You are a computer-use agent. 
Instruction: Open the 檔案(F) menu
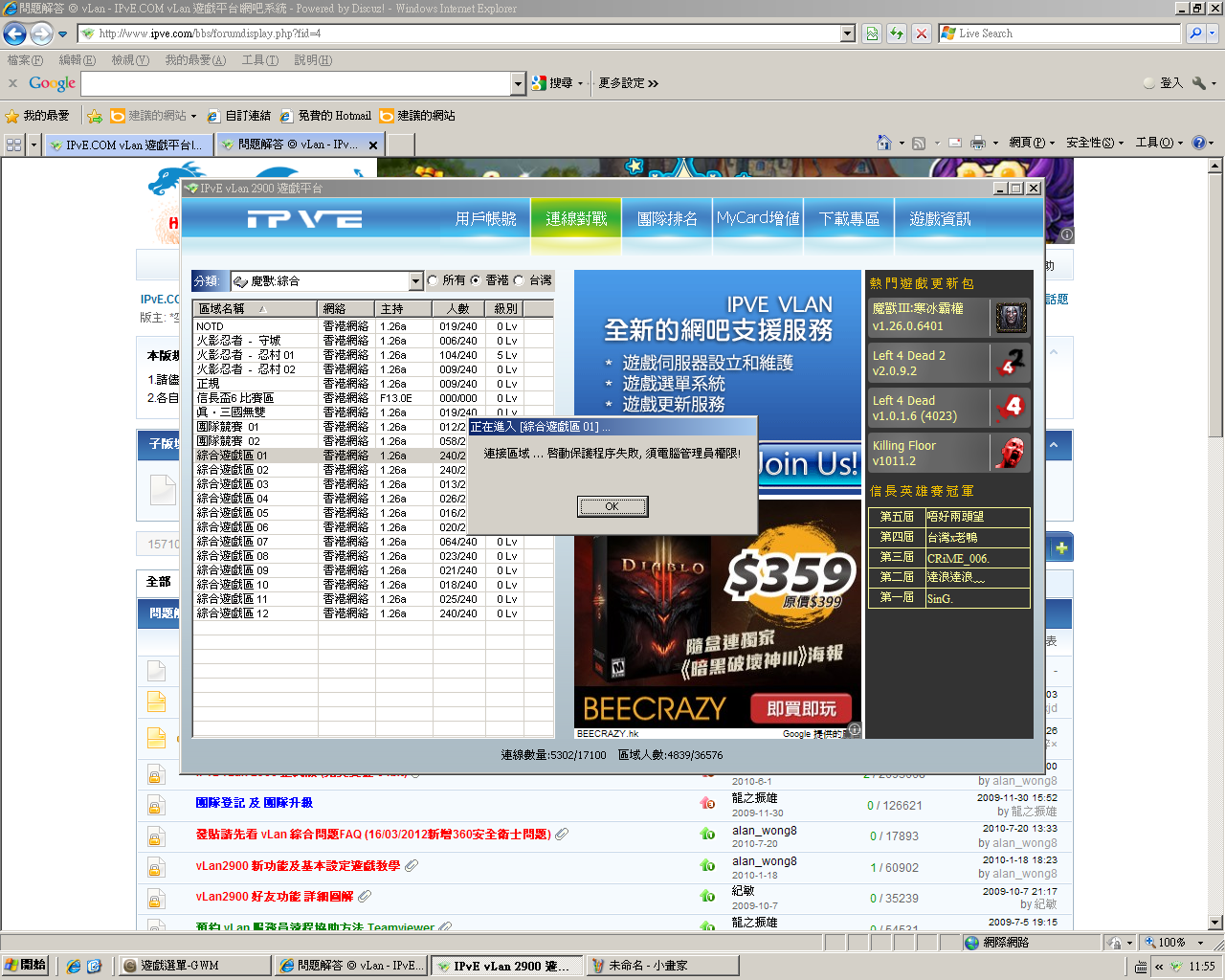point(25,60)
